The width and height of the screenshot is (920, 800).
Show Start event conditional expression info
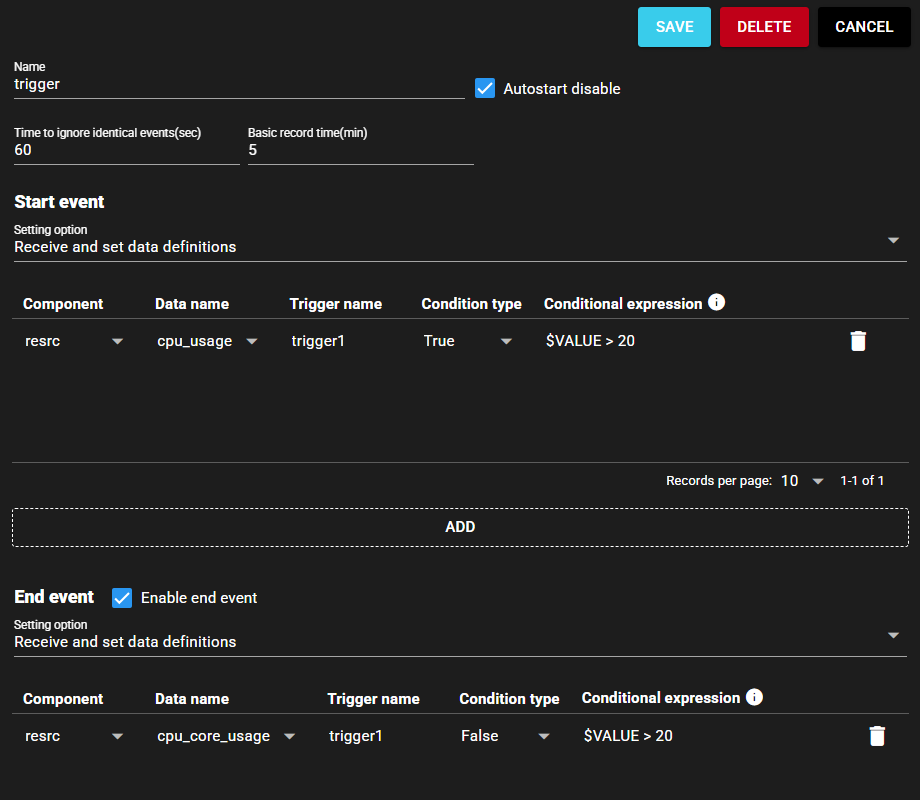[x=716, y=302]
